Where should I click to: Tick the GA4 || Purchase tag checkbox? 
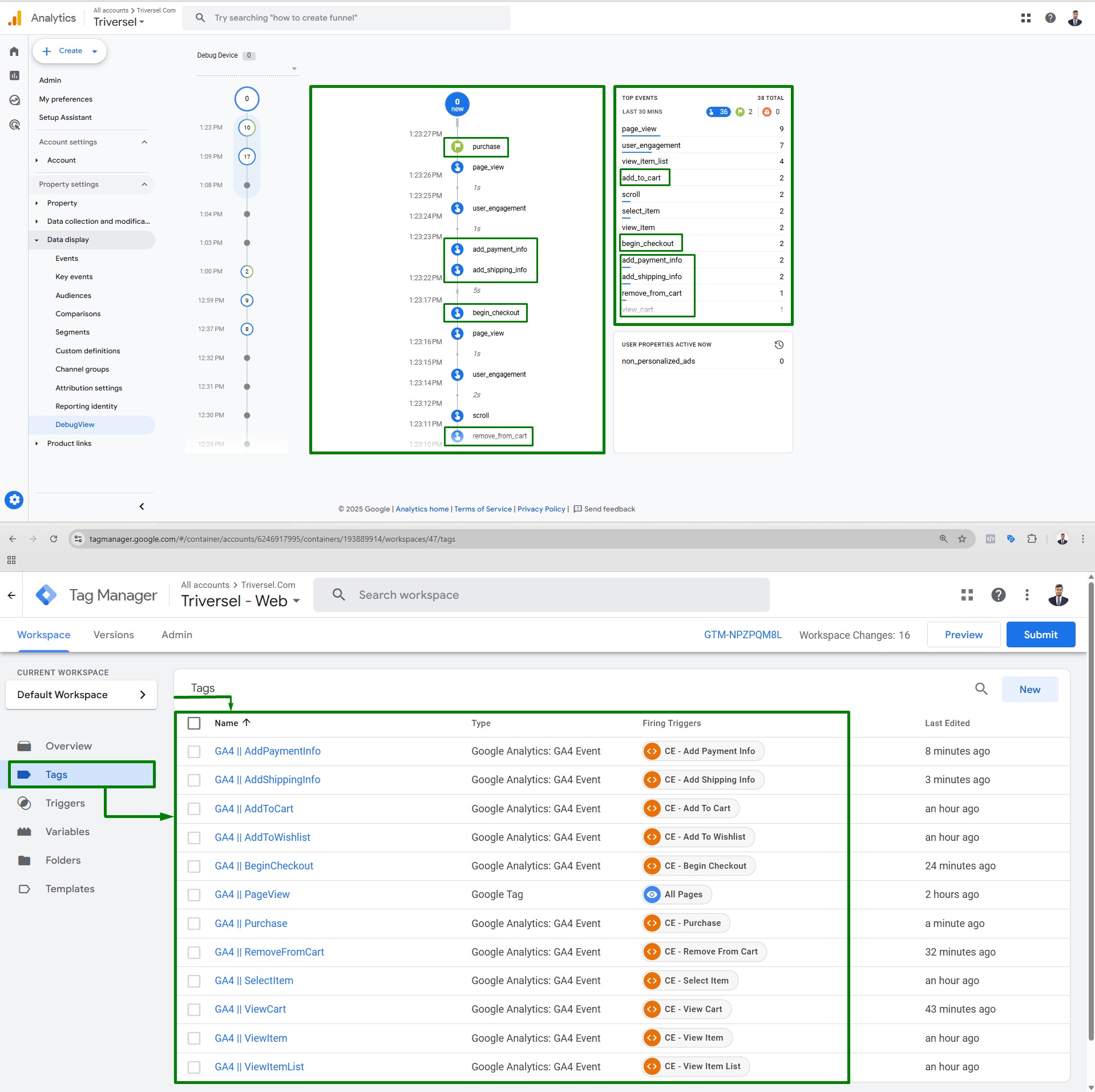click(194, 924)
